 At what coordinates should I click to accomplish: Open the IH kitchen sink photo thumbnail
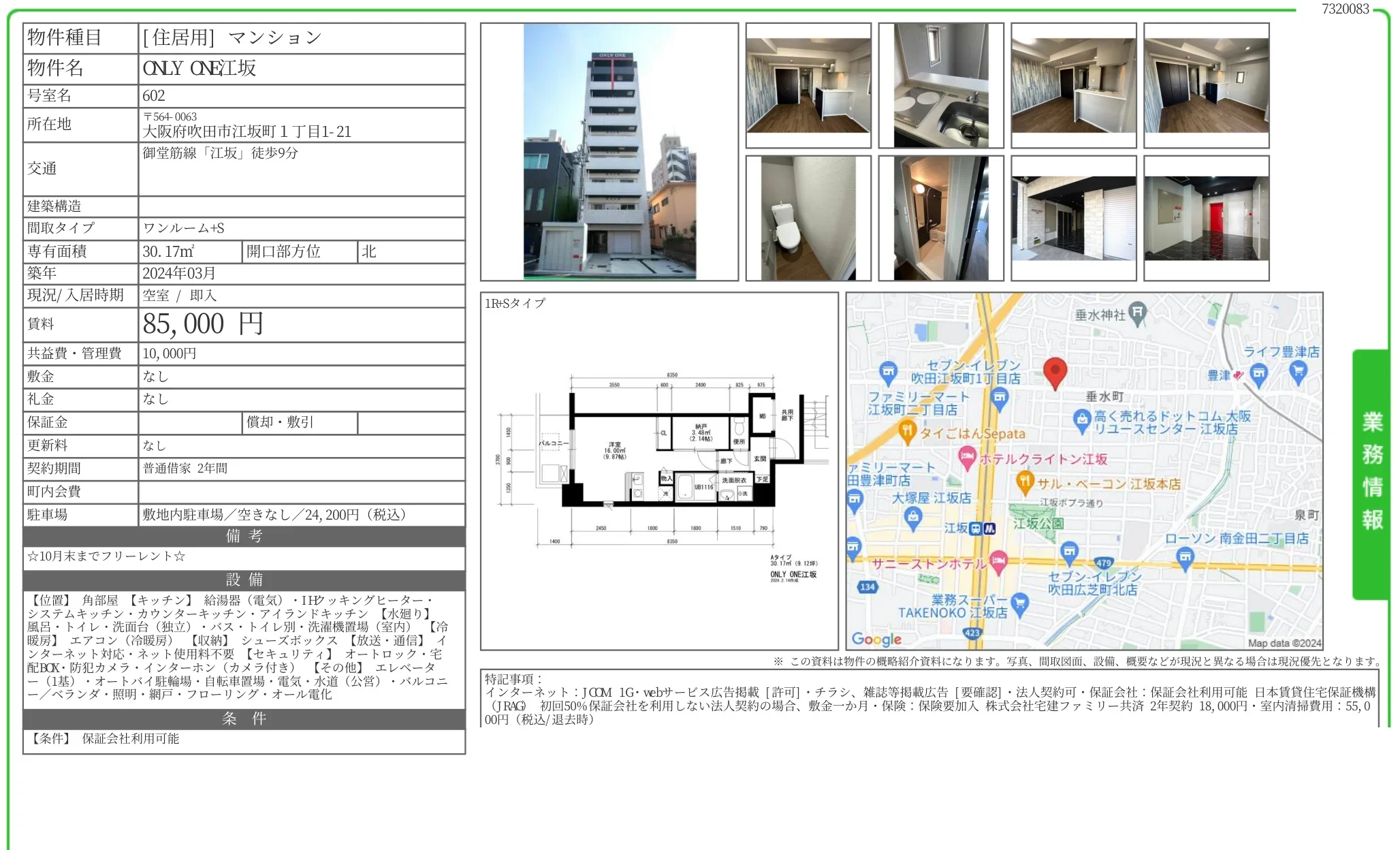click(940, 85)
